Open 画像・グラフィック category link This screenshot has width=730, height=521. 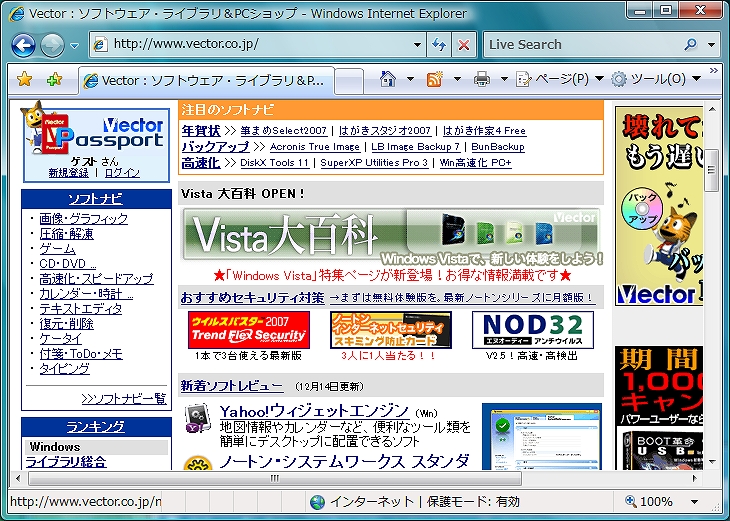point(83,218)
